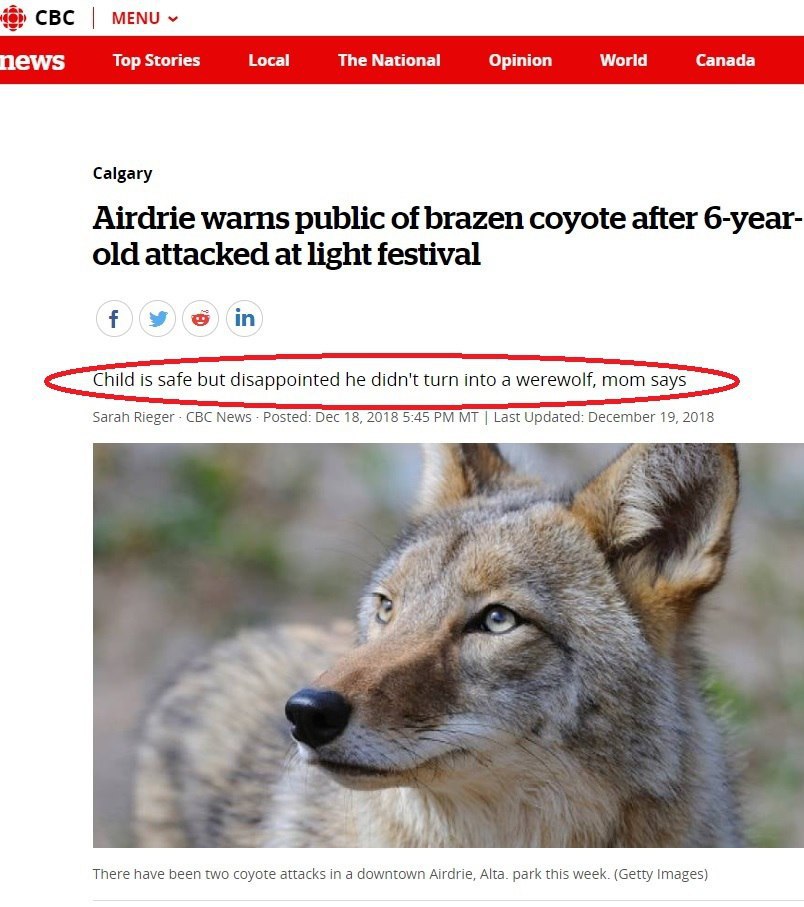Image resolution: width=804 pixels, height=907 pixels.
Task: Expand the MENU dropdown
Action: pos(145,19)
